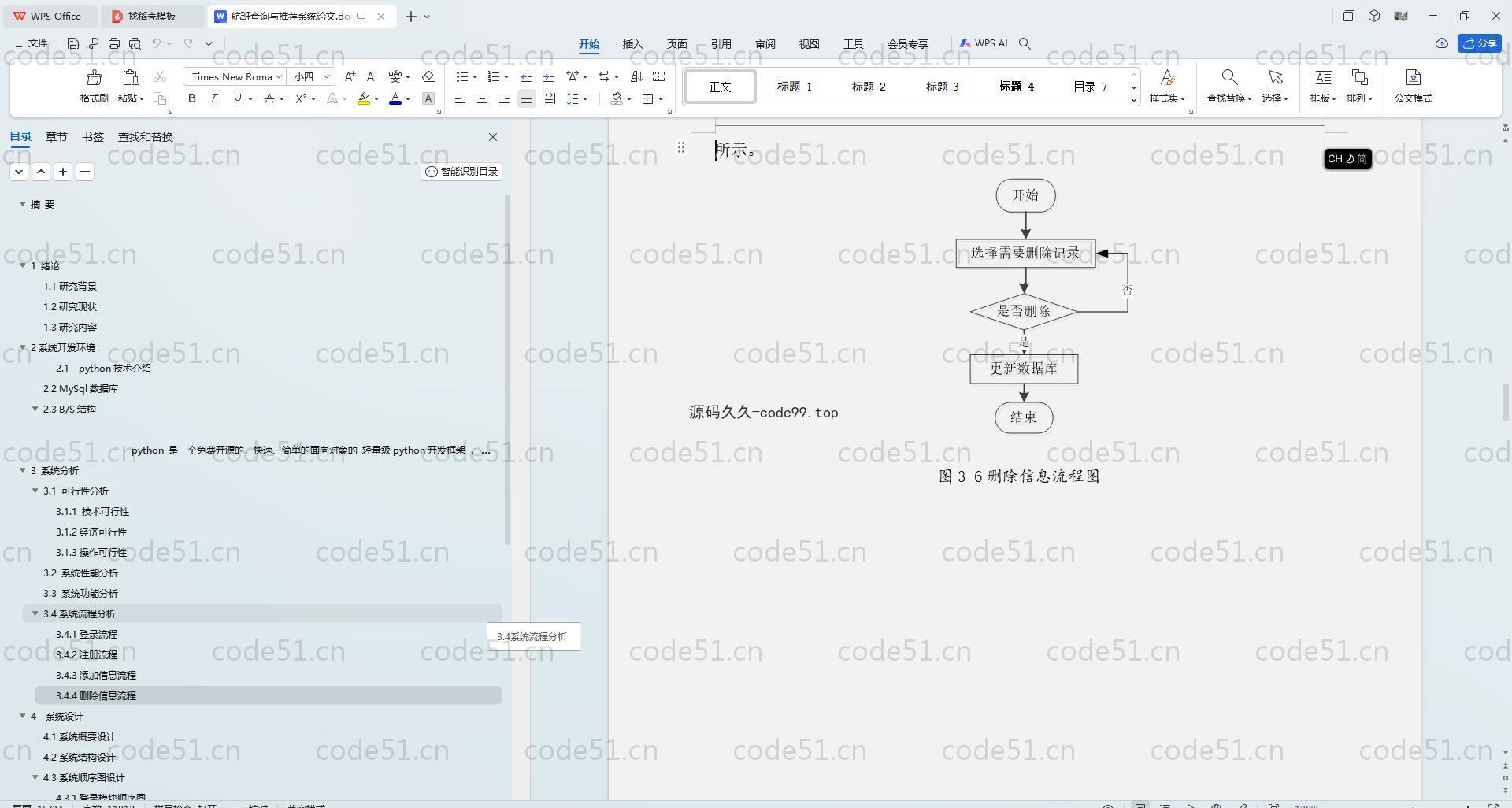
Task: Click the document vertical scrollbar thumb
Action: [x=1505, y=403]
